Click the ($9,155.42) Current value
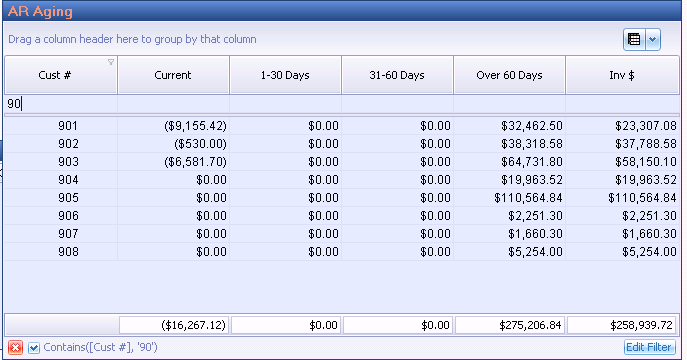The image size is (687, 360). [x=195, y=126]
